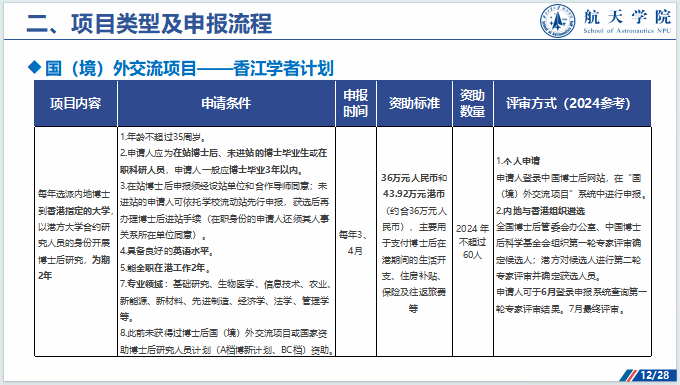
Task: Click the project description cell starting 每年选派内地博士
Action: (75, 235)
